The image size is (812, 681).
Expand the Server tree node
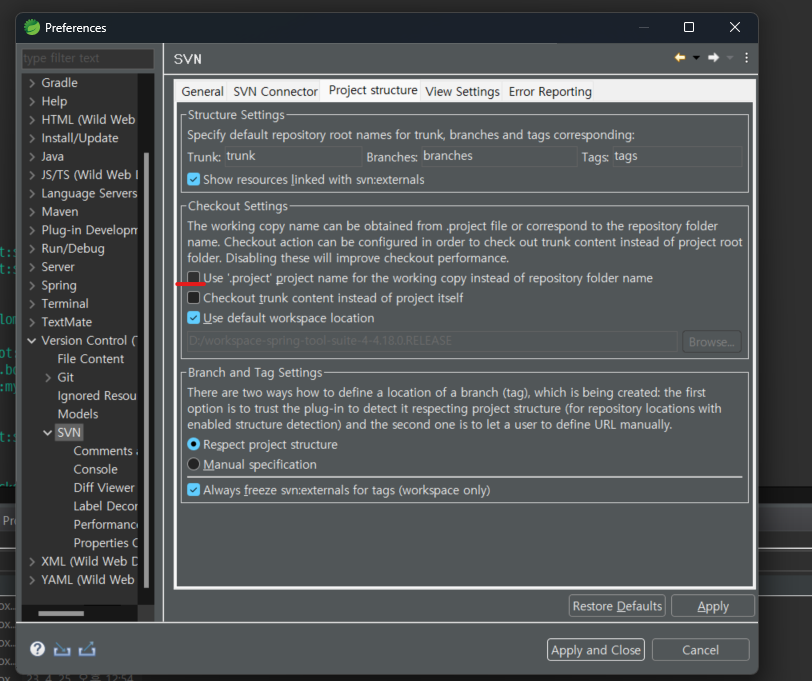pos(32,267)
